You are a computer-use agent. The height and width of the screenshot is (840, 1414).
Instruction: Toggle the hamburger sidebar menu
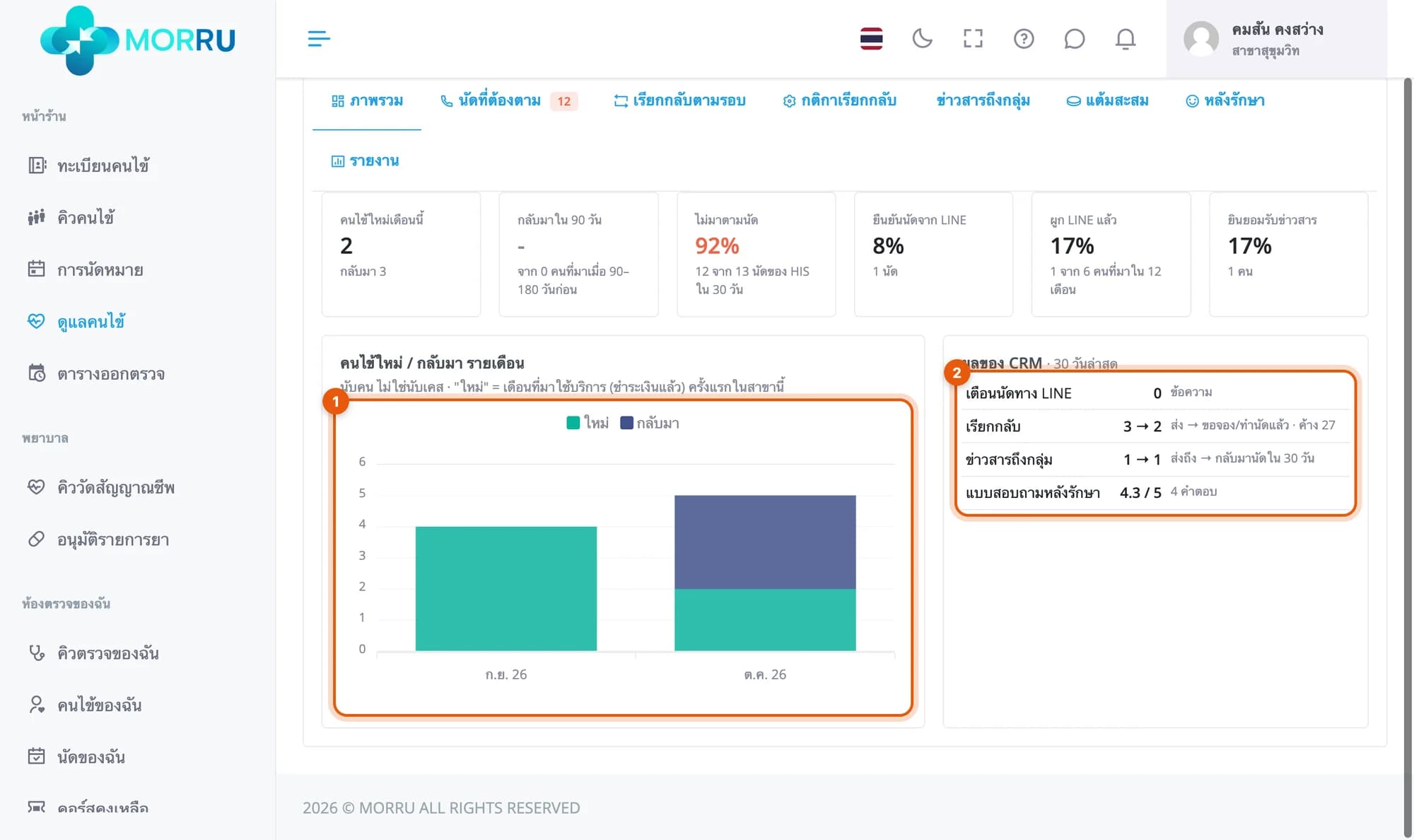tap(319, 39)
